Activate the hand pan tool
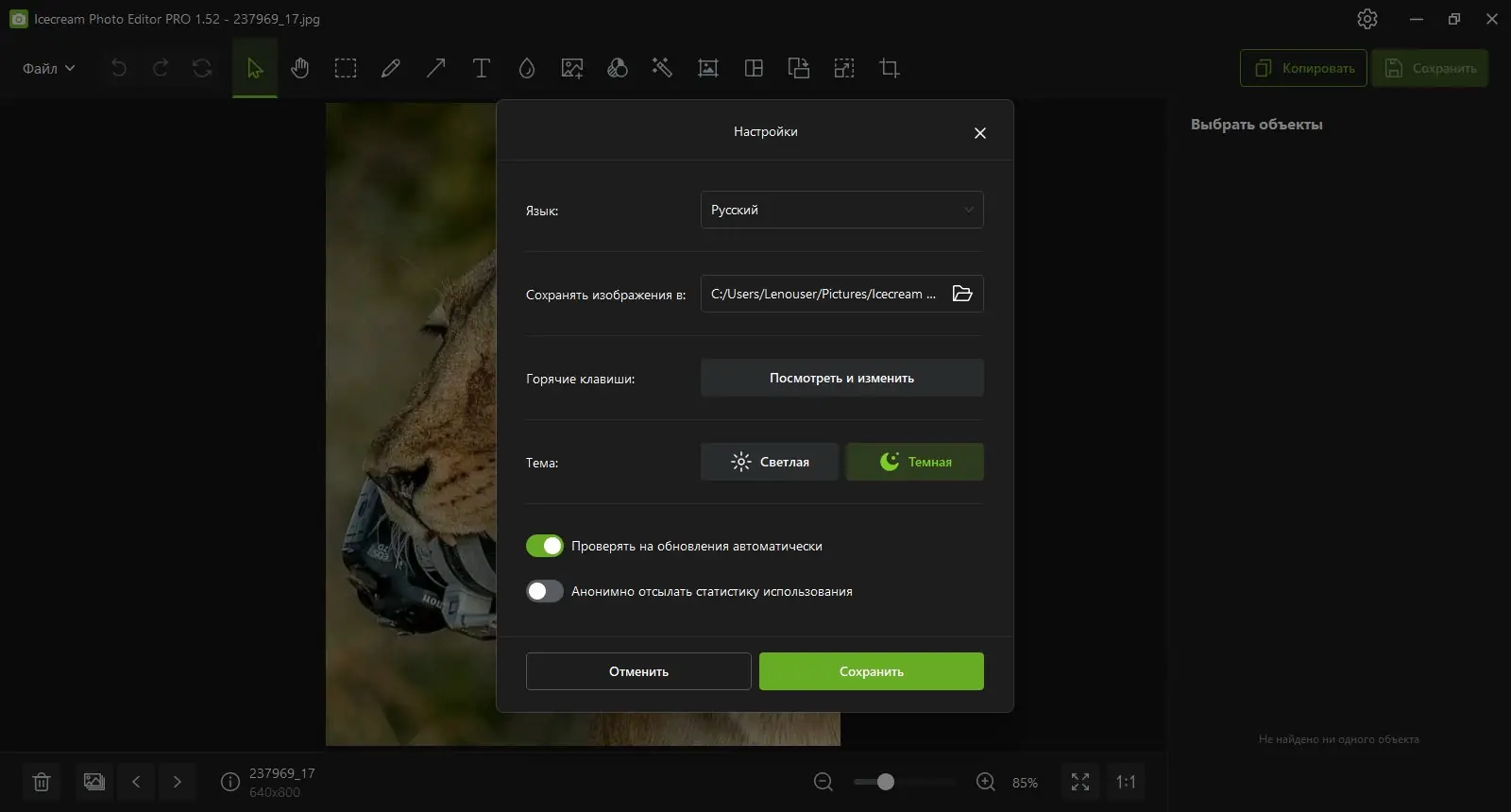The height and width of the screenshot is (812, 1511). [300, 68]
